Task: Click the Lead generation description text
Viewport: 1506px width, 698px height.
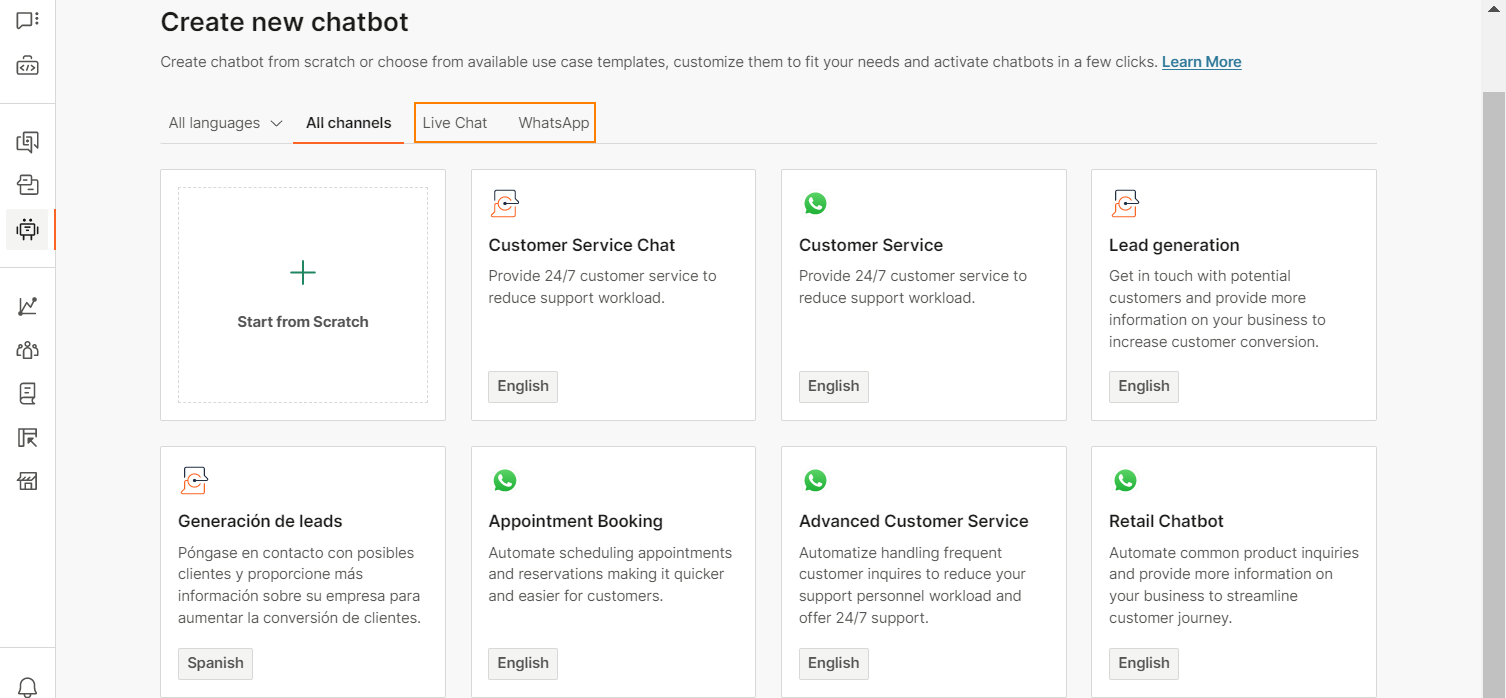Action: (x=1217, y=309)
